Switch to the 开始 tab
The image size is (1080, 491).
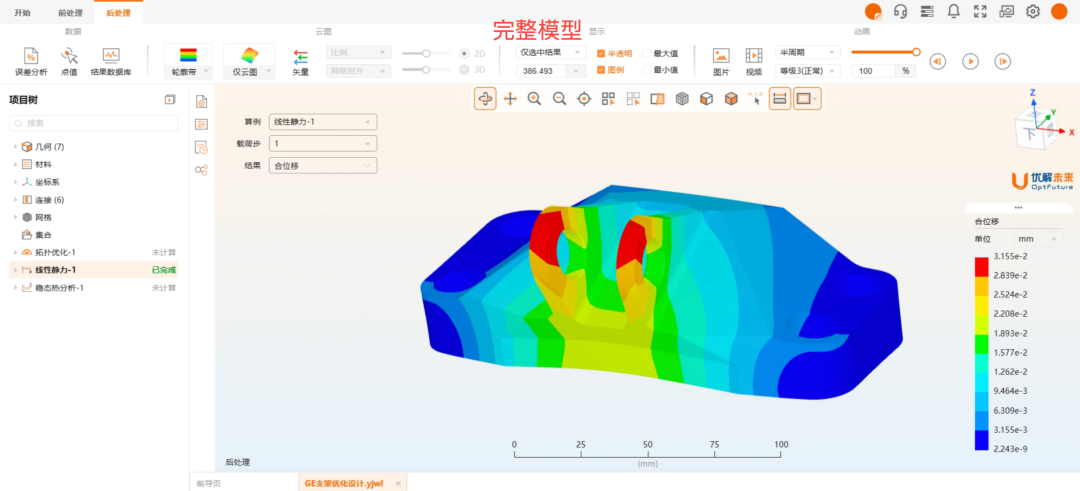22,12
